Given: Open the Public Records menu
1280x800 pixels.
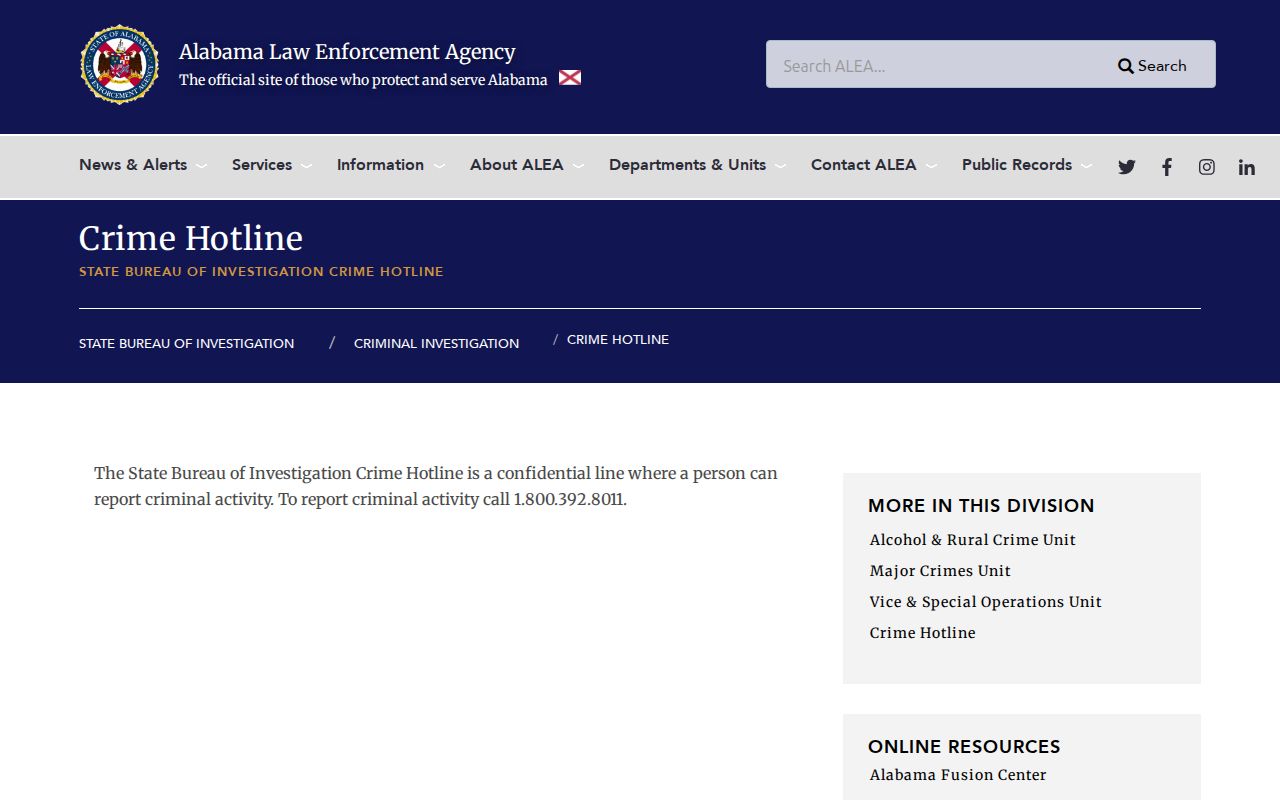Looking at the screenshot, I should point(1027,165).
